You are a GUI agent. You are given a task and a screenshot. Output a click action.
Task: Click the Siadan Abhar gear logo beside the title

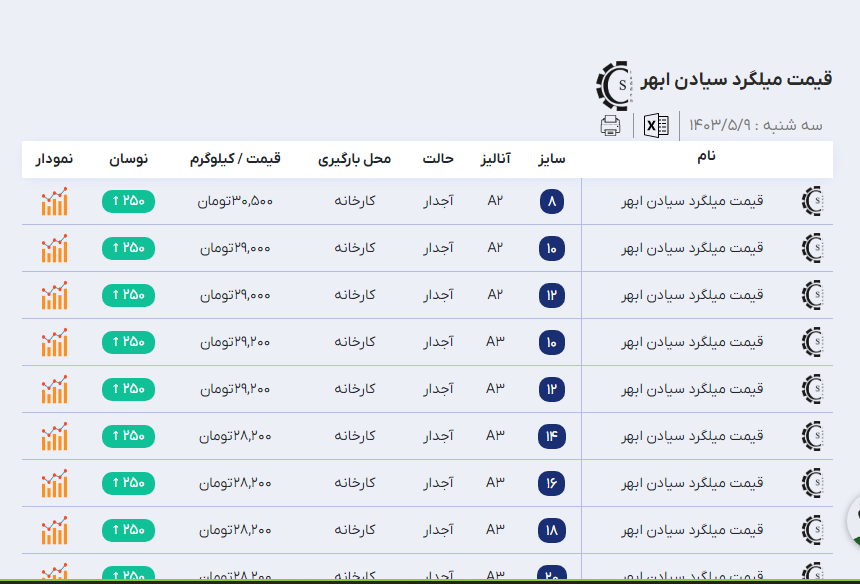point(613,84)
